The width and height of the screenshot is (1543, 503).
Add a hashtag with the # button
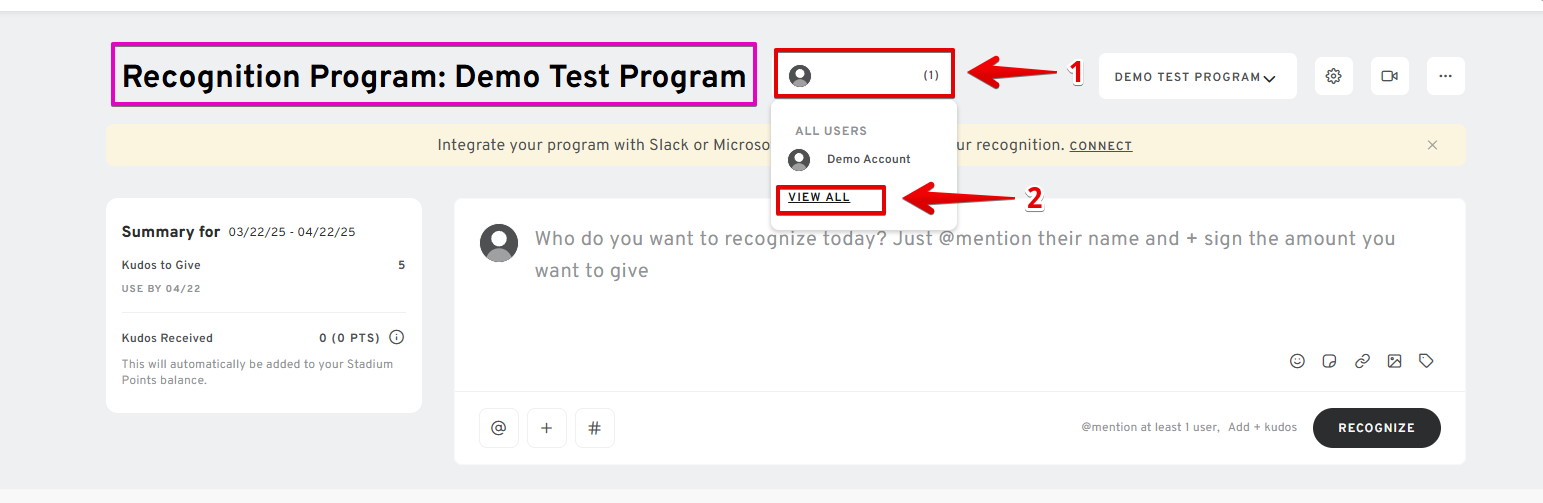point(595,428)
